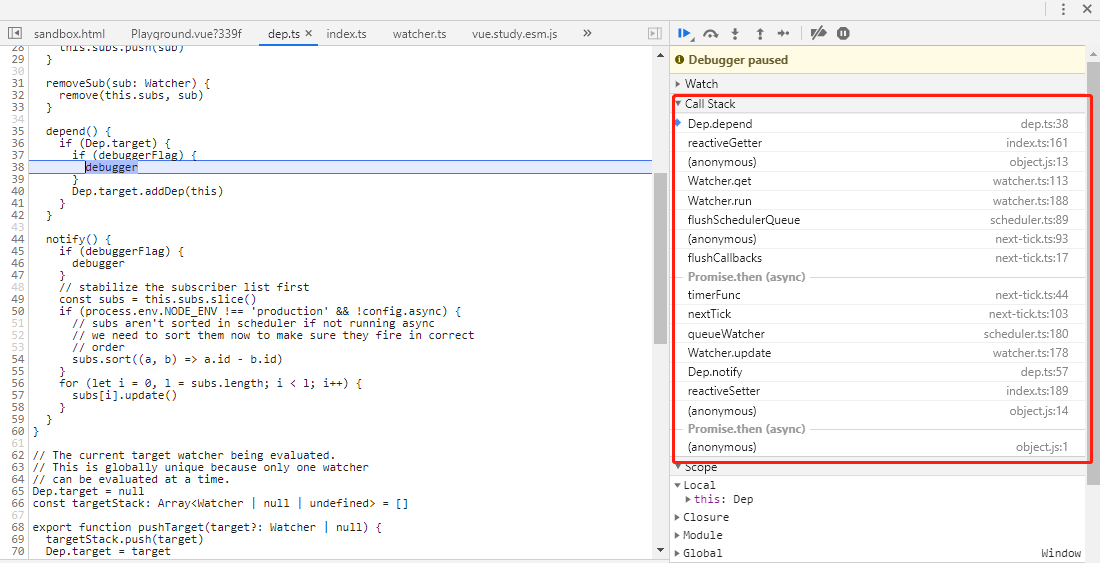Expand the Closure scope
Image resolution: width=1100 pixels, height=563 pixels.
pos(705,517)
